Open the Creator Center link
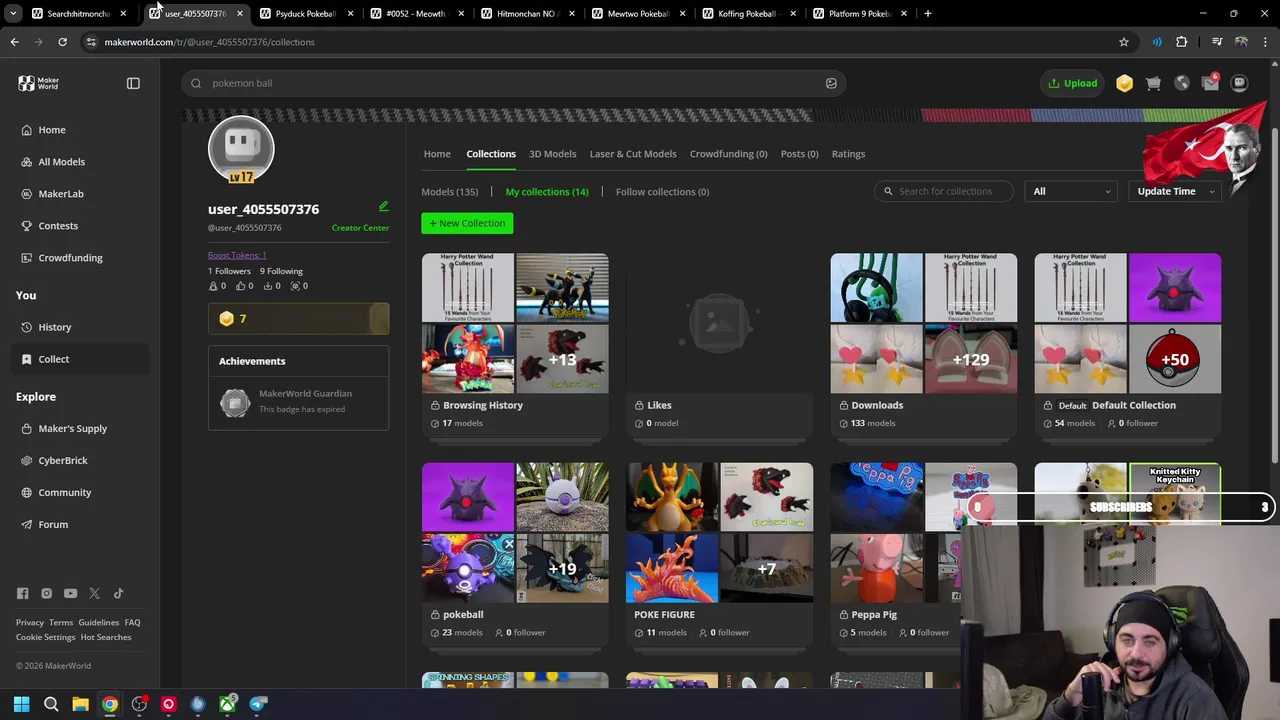The image size is (1280, 720). pos(360,228)
